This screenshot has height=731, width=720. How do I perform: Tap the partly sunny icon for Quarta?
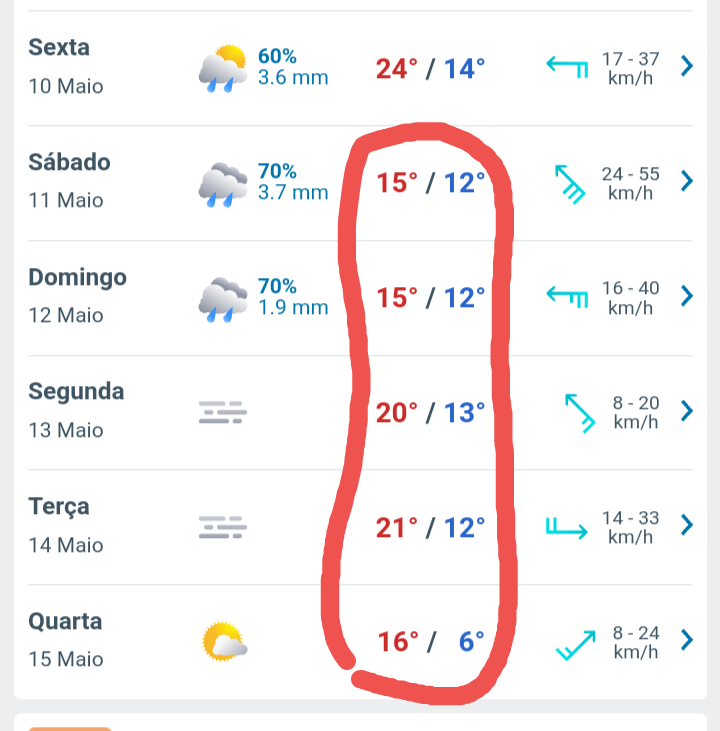coord(224,641)
